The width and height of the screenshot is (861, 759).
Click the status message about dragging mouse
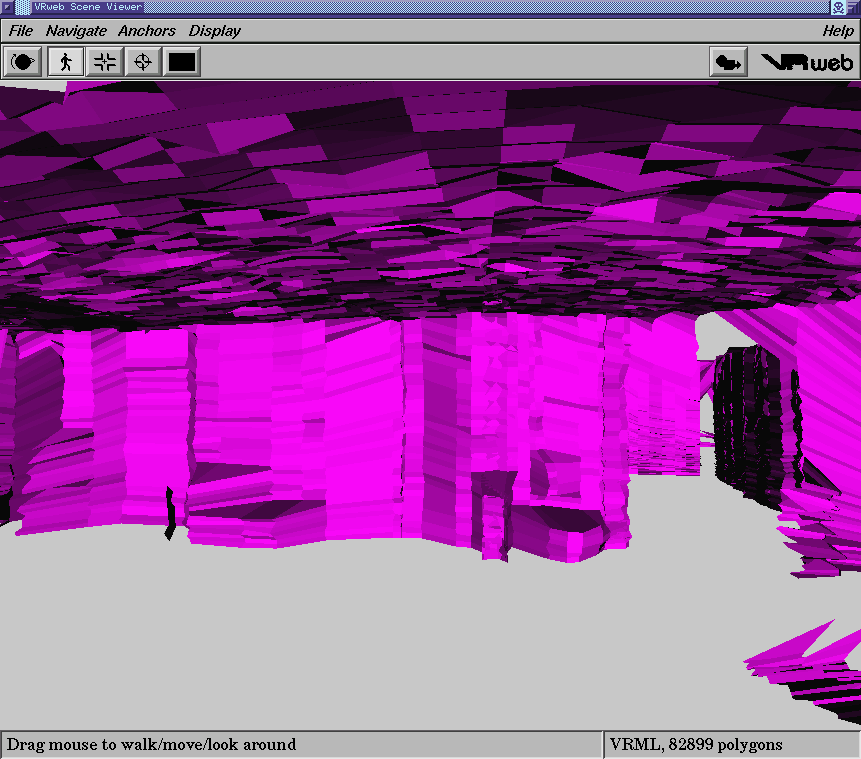(x=152, y=744)
